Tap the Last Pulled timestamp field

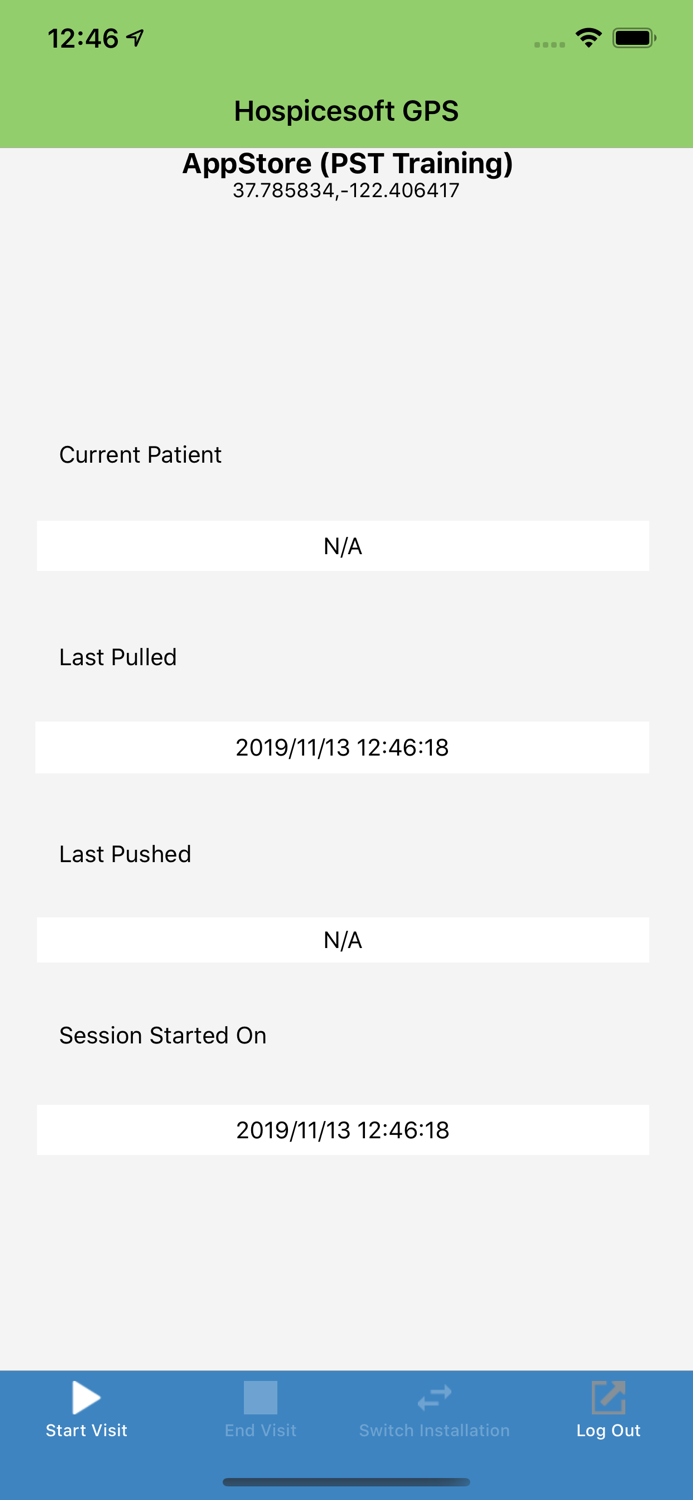[x=342, y=747]
